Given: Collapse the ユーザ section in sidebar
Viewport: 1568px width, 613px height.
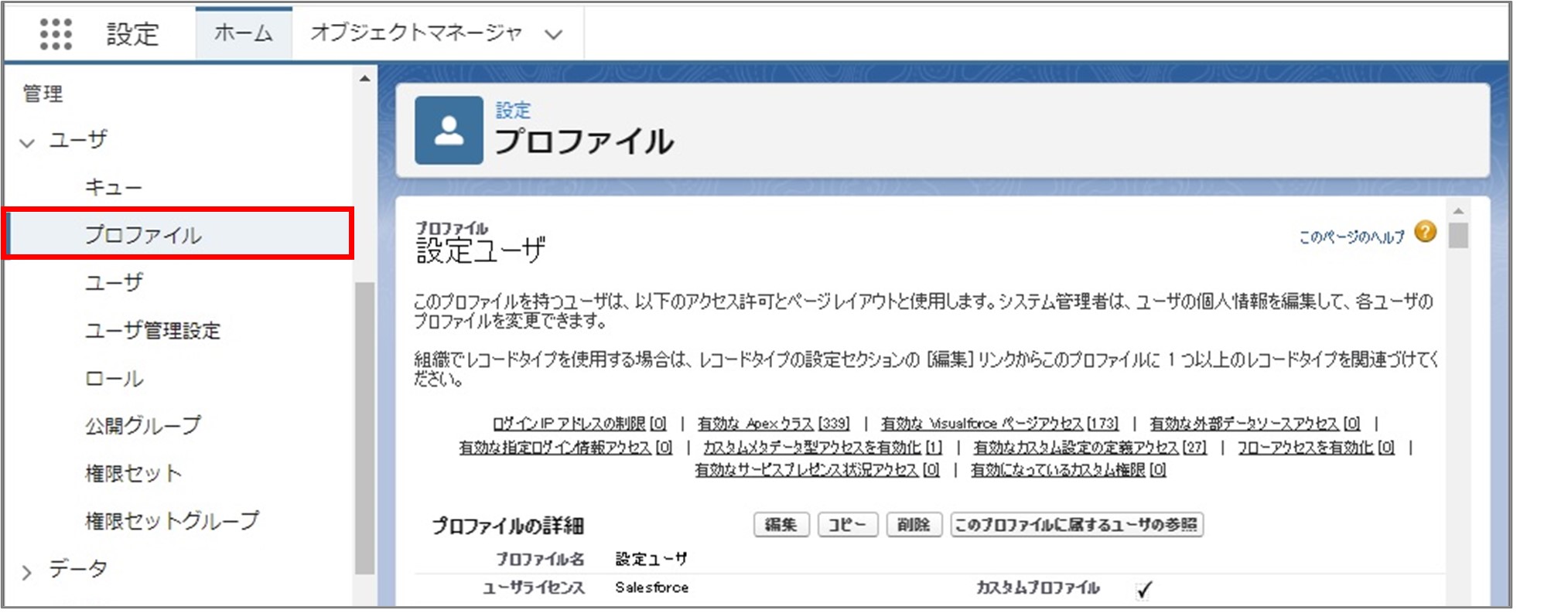Looking at the screenshot, I should (28, 142).
